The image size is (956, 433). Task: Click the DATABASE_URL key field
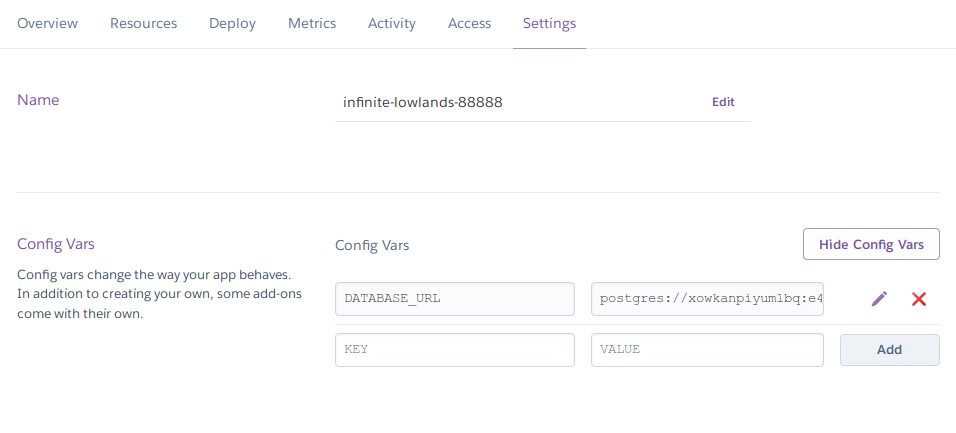click(x=455, y=299)
